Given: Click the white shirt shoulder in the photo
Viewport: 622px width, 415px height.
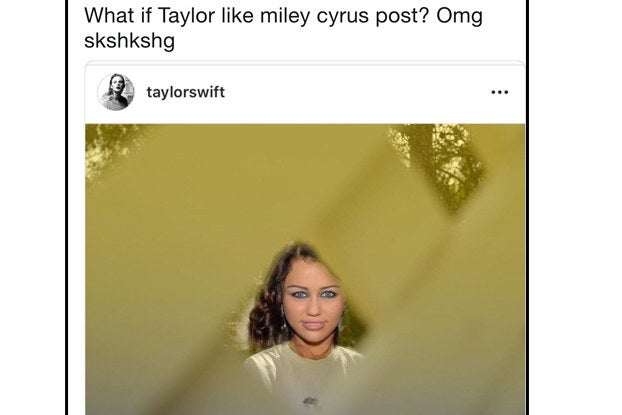Looking at the screenshot, I should tap(264, 367).
